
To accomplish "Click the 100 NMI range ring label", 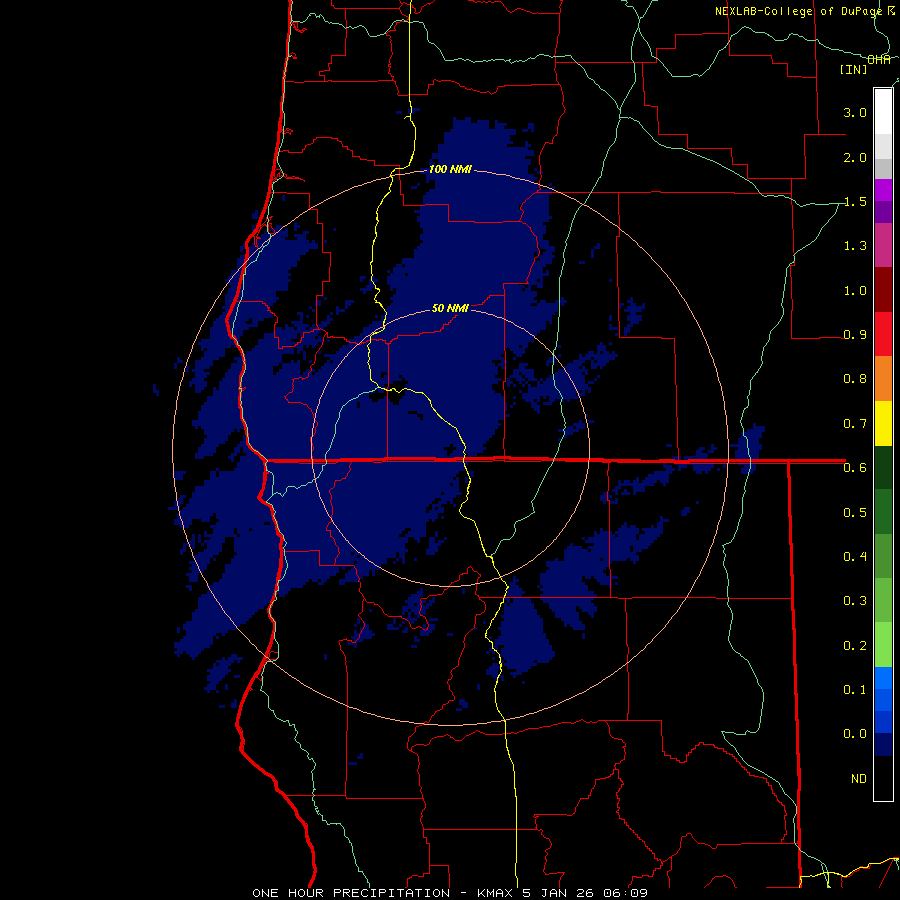I will [450, 169].
